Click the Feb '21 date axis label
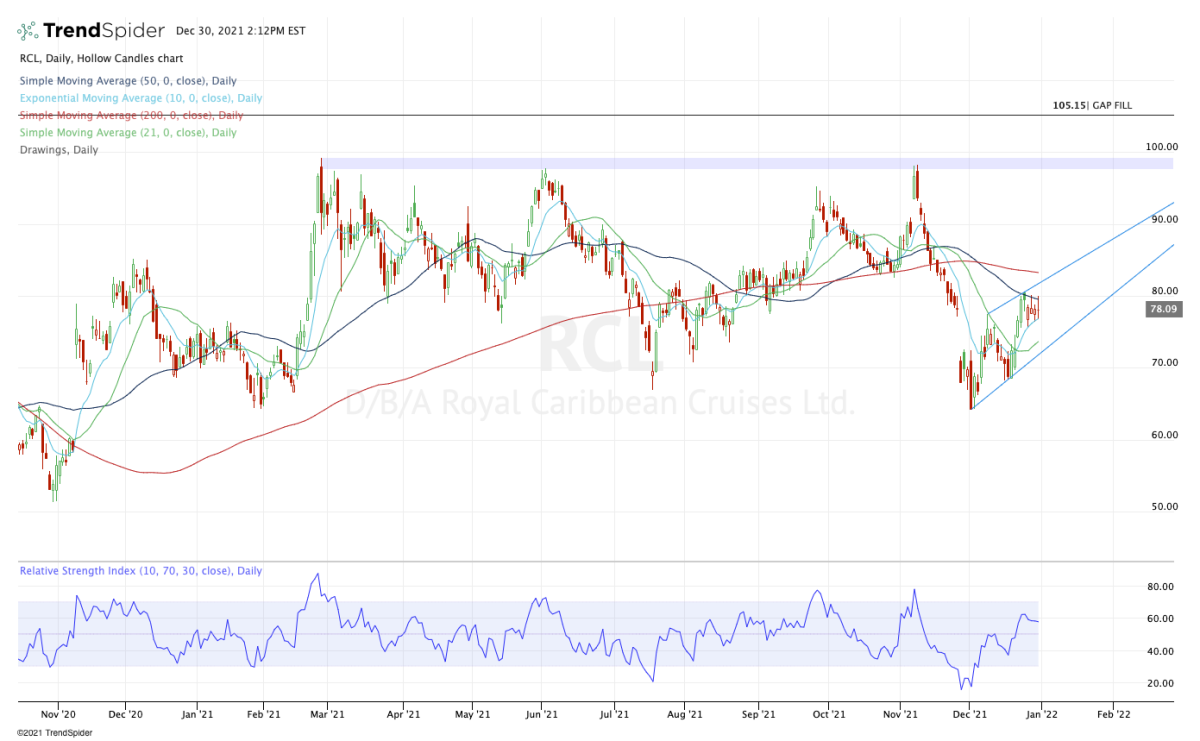 tap(265, 715)
